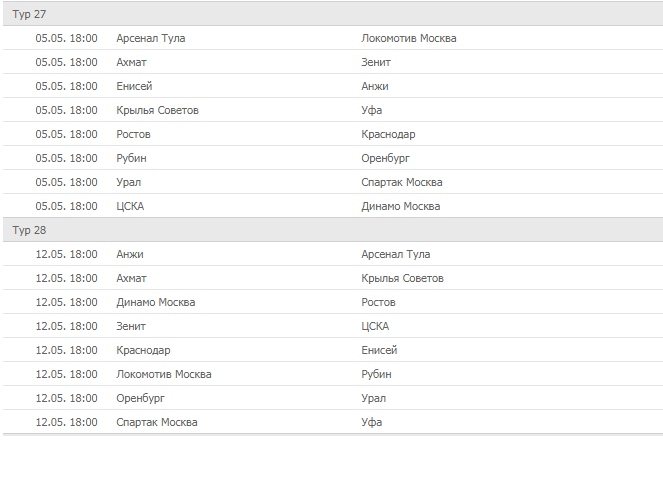The image size is (663, 480).
Task: Click Анжи home team in Тур 28
Action: [x=130, y=254]
